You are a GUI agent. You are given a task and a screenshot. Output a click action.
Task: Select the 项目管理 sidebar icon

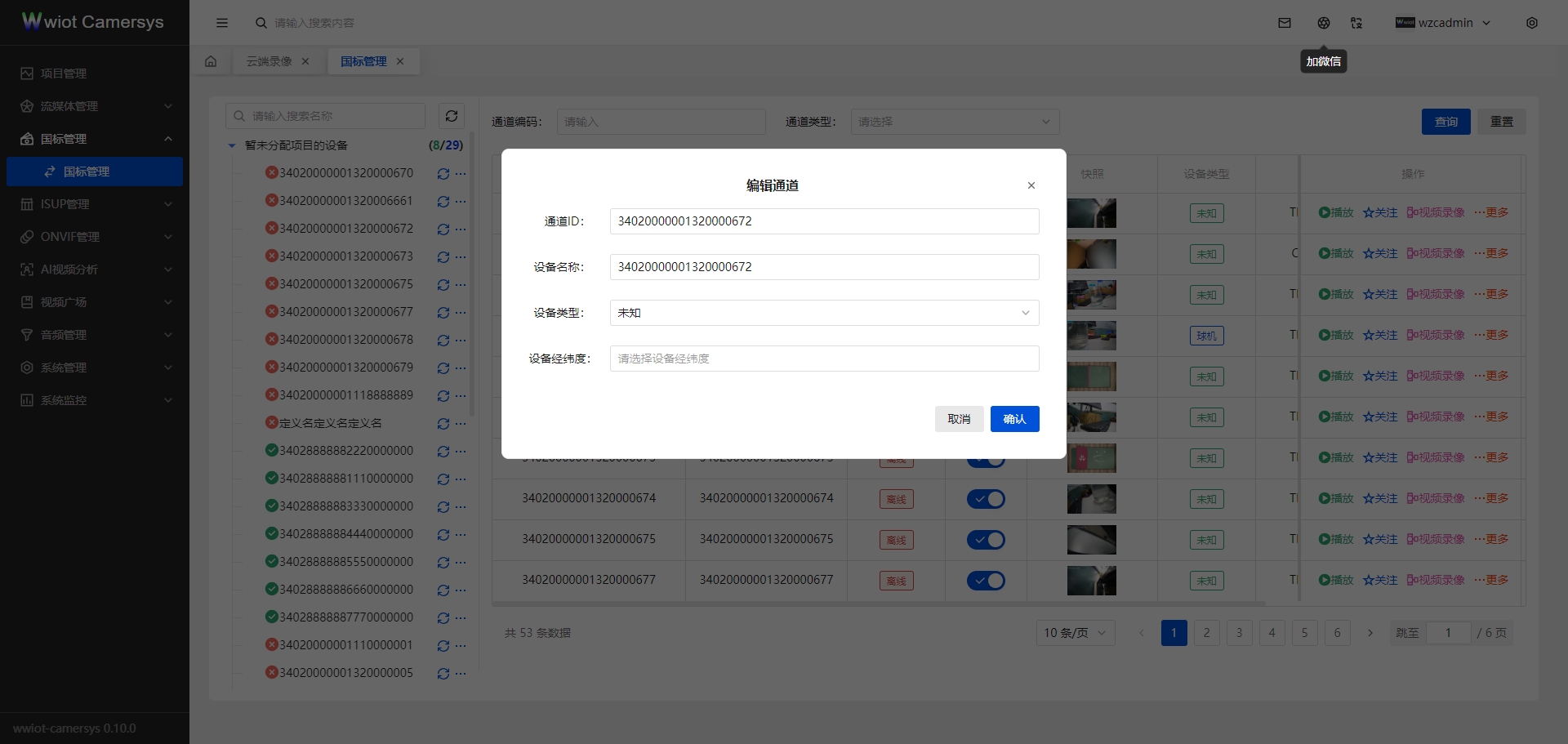coord(27,73)
